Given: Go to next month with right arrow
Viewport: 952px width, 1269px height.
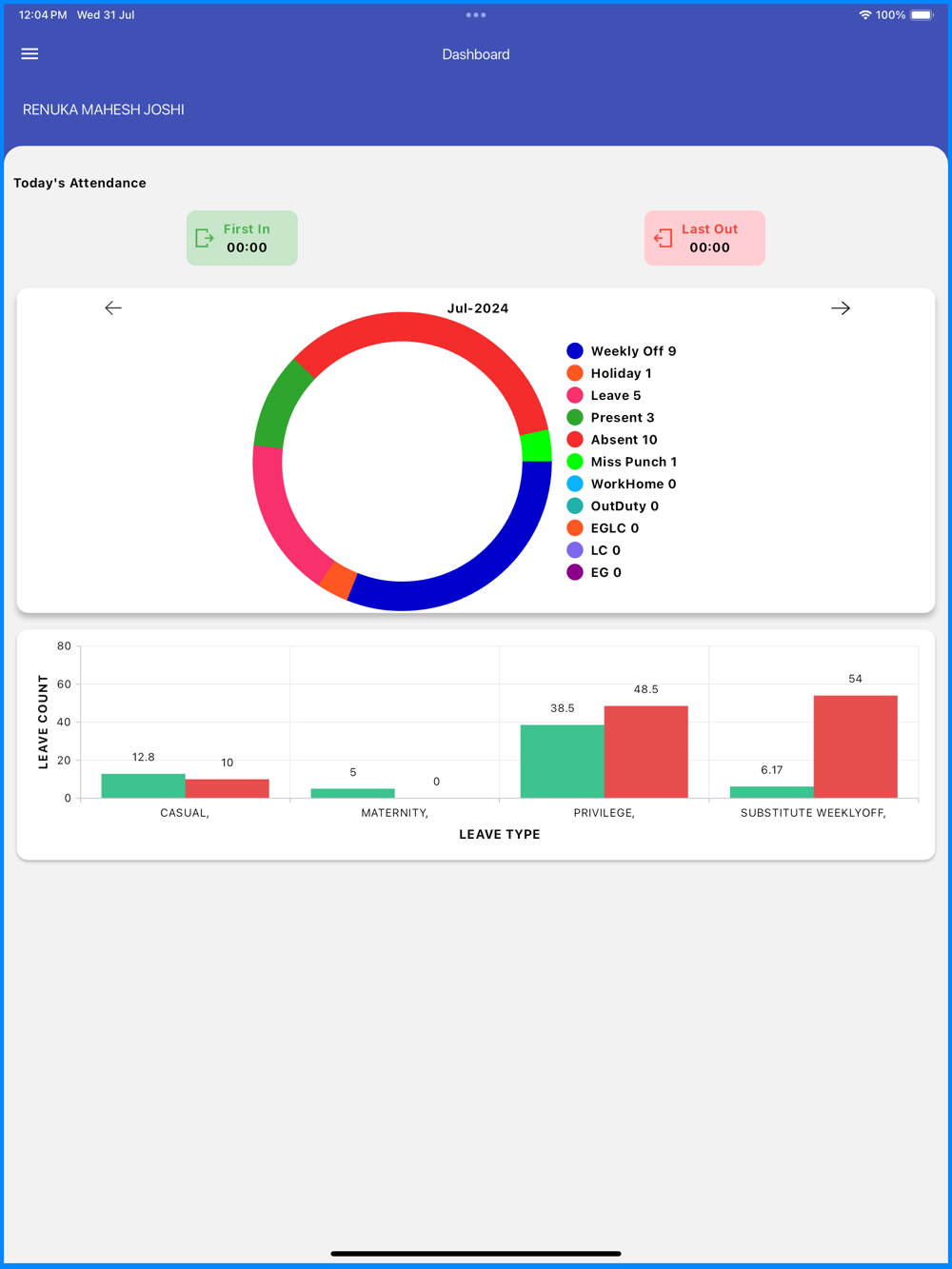Looking at the screenshot, I should 840,307.
